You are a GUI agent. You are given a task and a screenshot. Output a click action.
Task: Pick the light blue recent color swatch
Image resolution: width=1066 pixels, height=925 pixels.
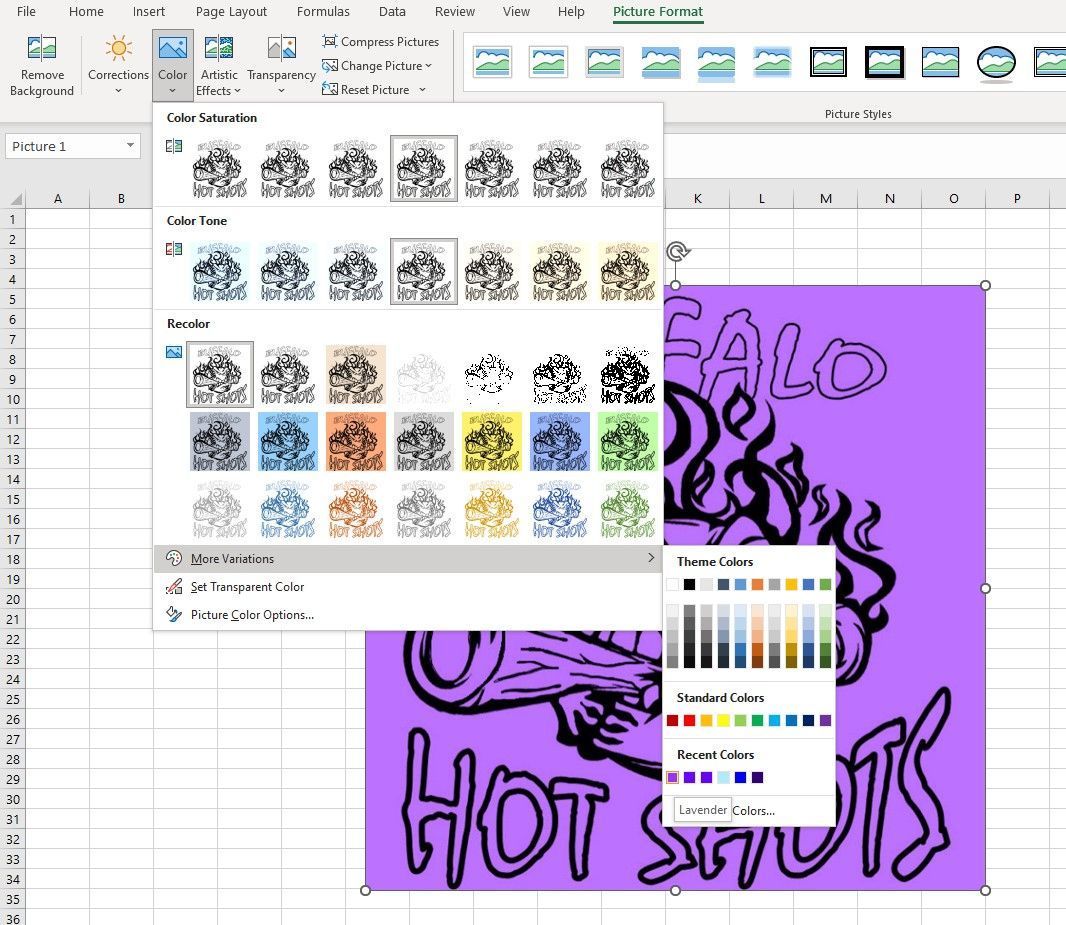(723, 778)
